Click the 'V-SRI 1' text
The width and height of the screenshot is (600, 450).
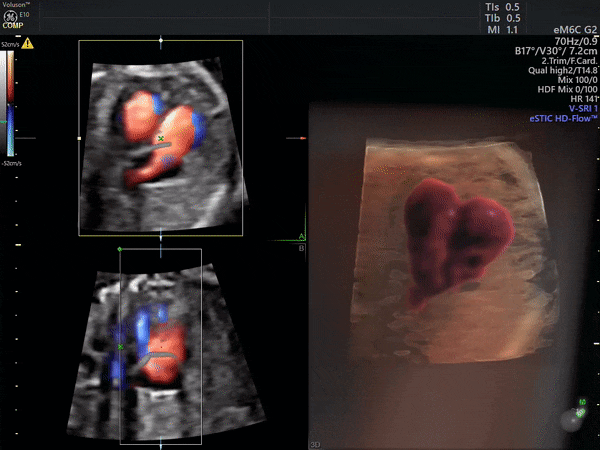(583, 109)
